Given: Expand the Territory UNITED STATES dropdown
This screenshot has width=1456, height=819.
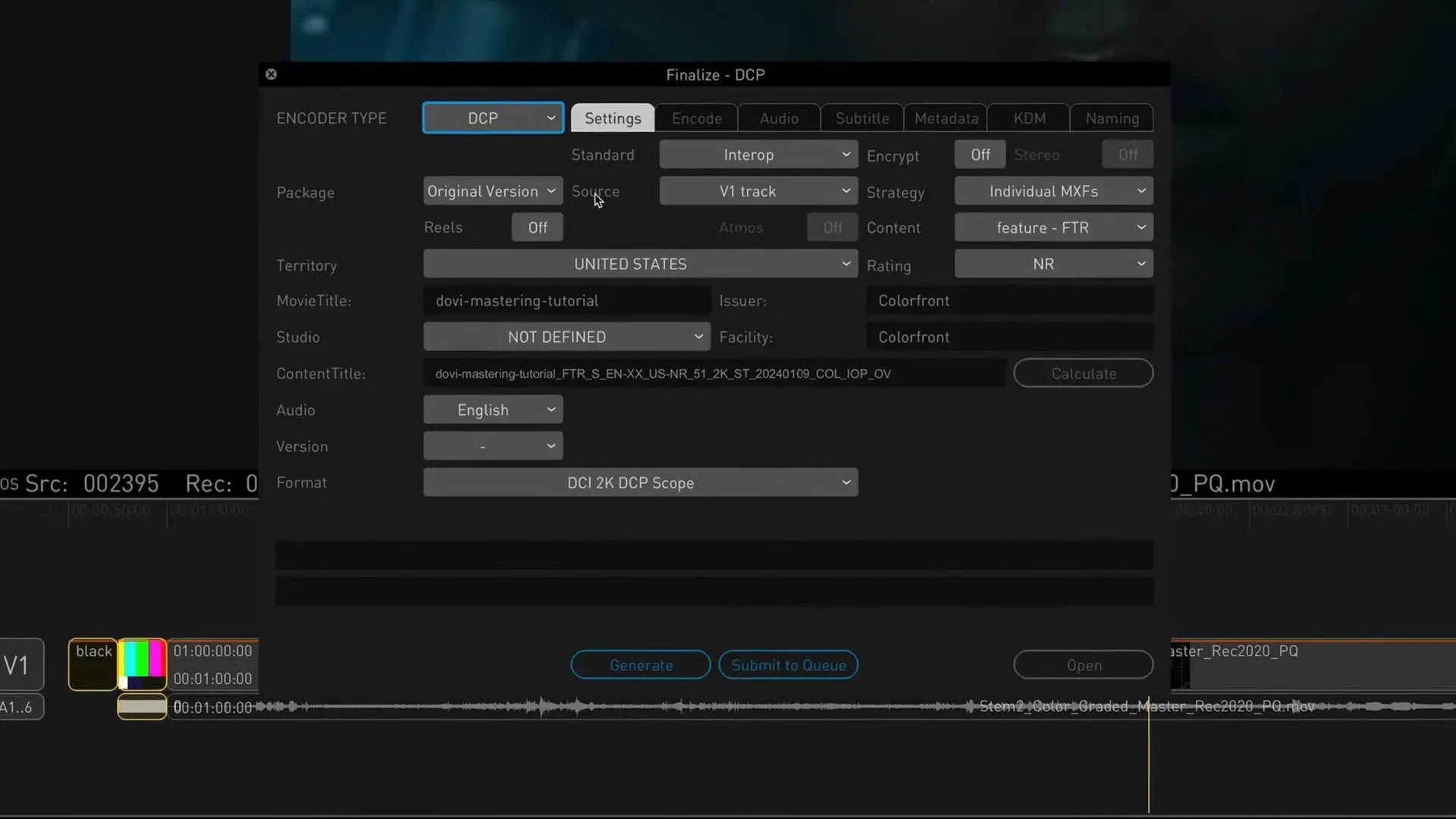Looking at the screenshot, I should pos(640,264).
